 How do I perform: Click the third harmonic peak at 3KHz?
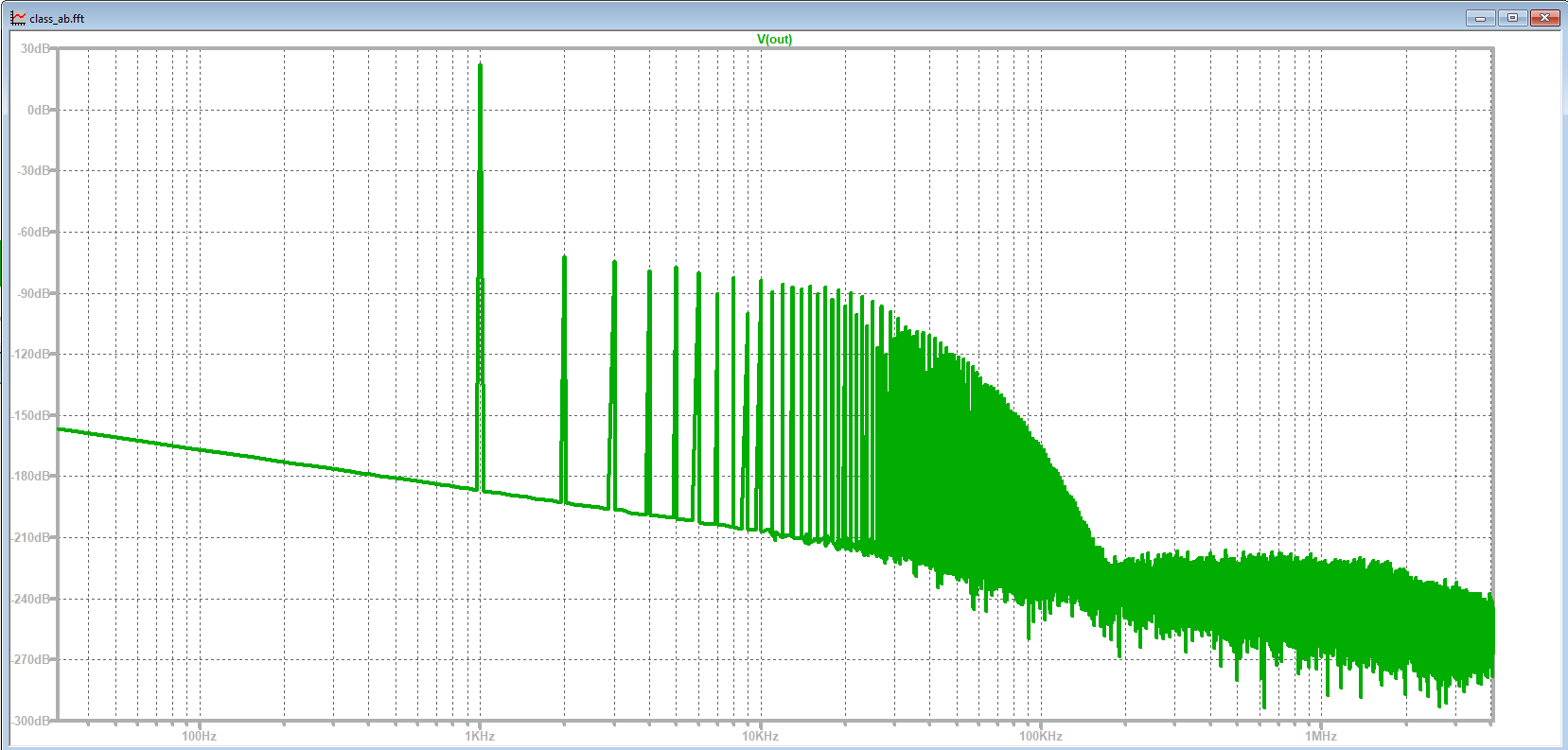point(614,262)
